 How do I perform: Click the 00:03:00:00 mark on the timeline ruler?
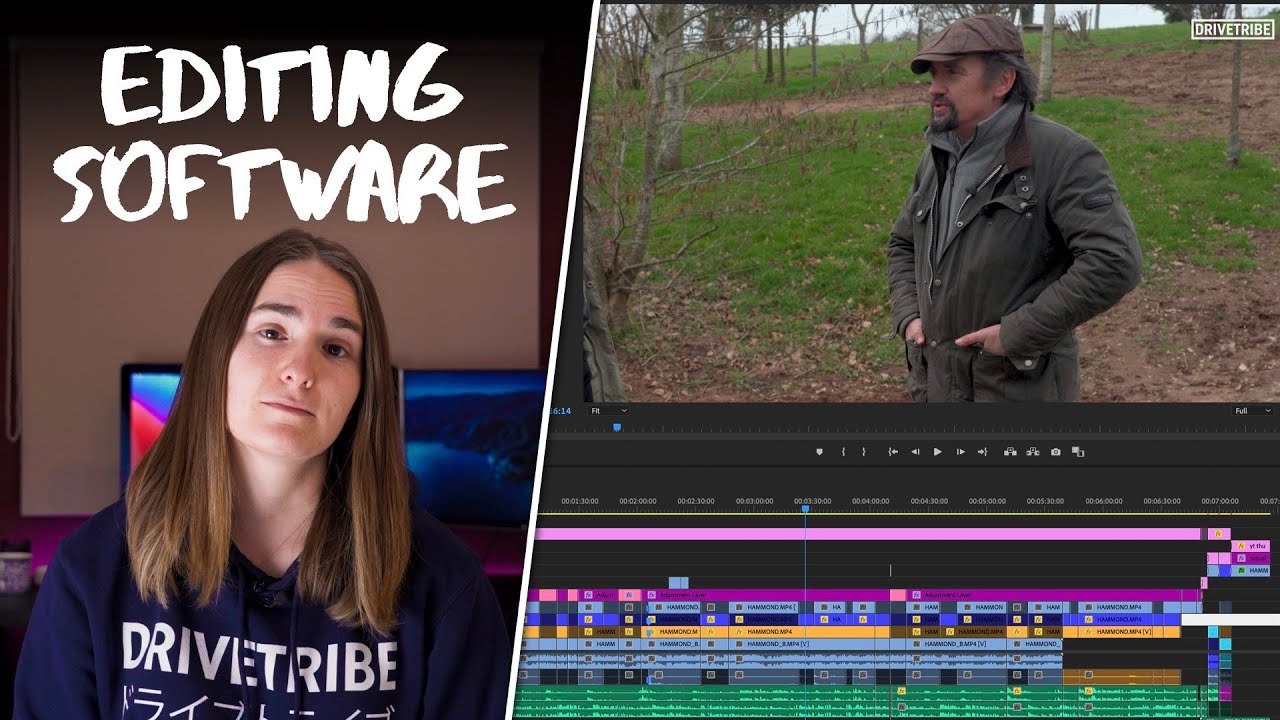point(754,501)
